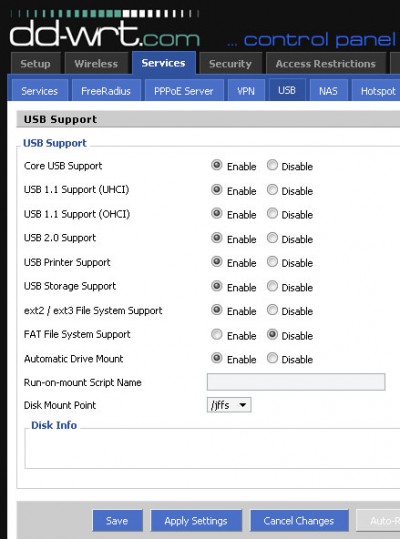Click the Apply Settings button

click(196, 520)
